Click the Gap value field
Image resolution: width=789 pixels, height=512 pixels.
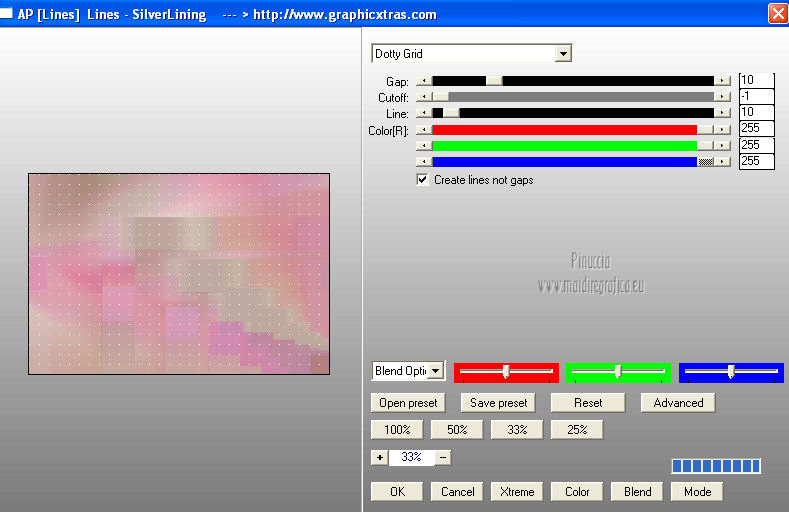756,80
